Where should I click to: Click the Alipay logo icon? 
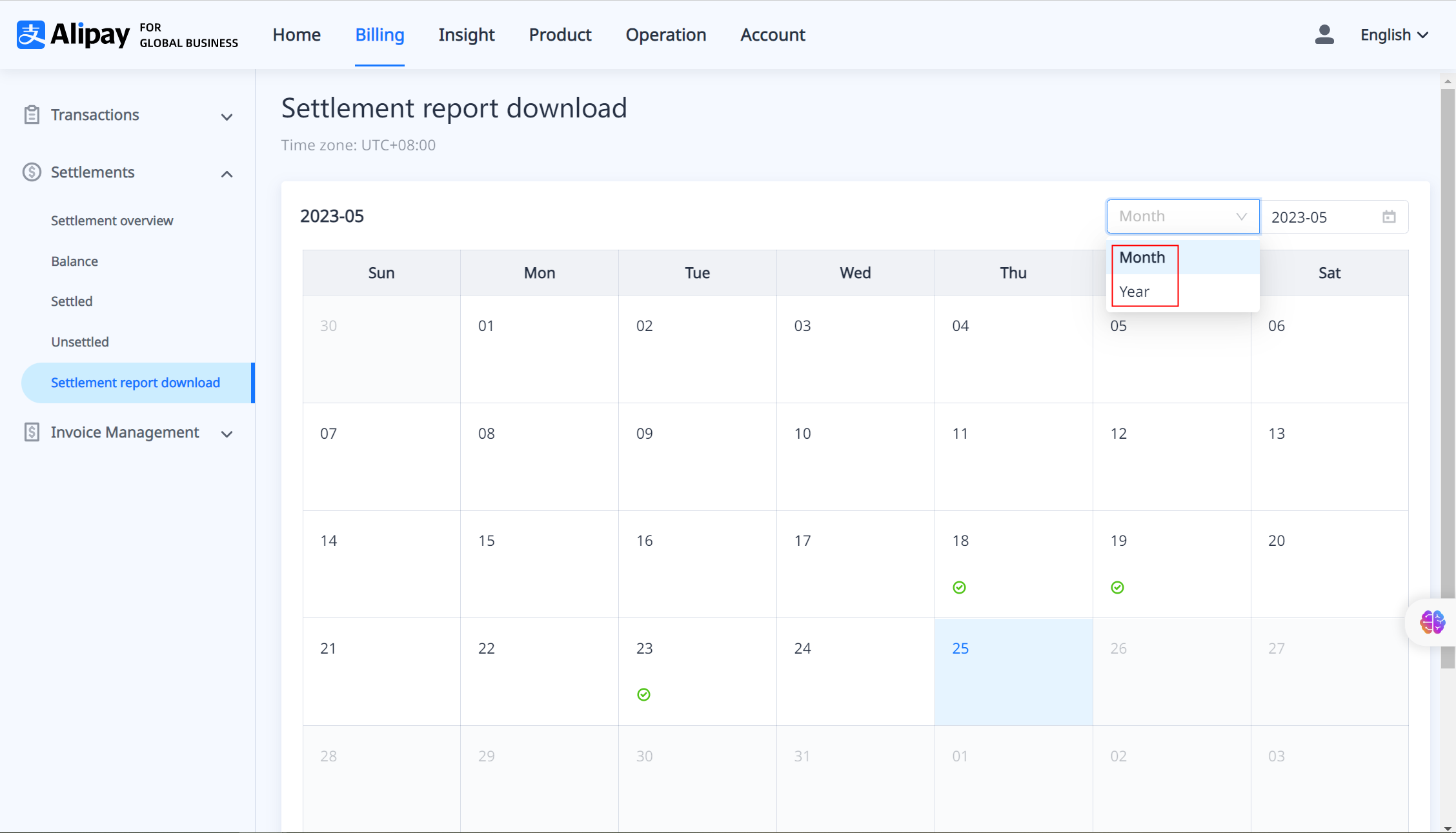(31, 35)
